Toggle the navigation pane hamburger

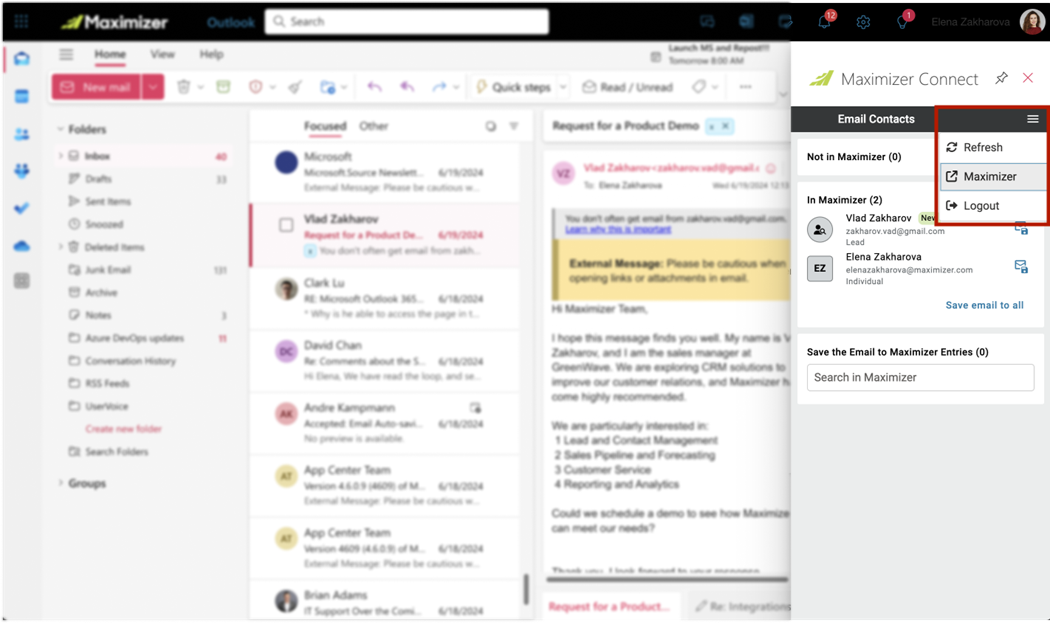click(66, 54)
